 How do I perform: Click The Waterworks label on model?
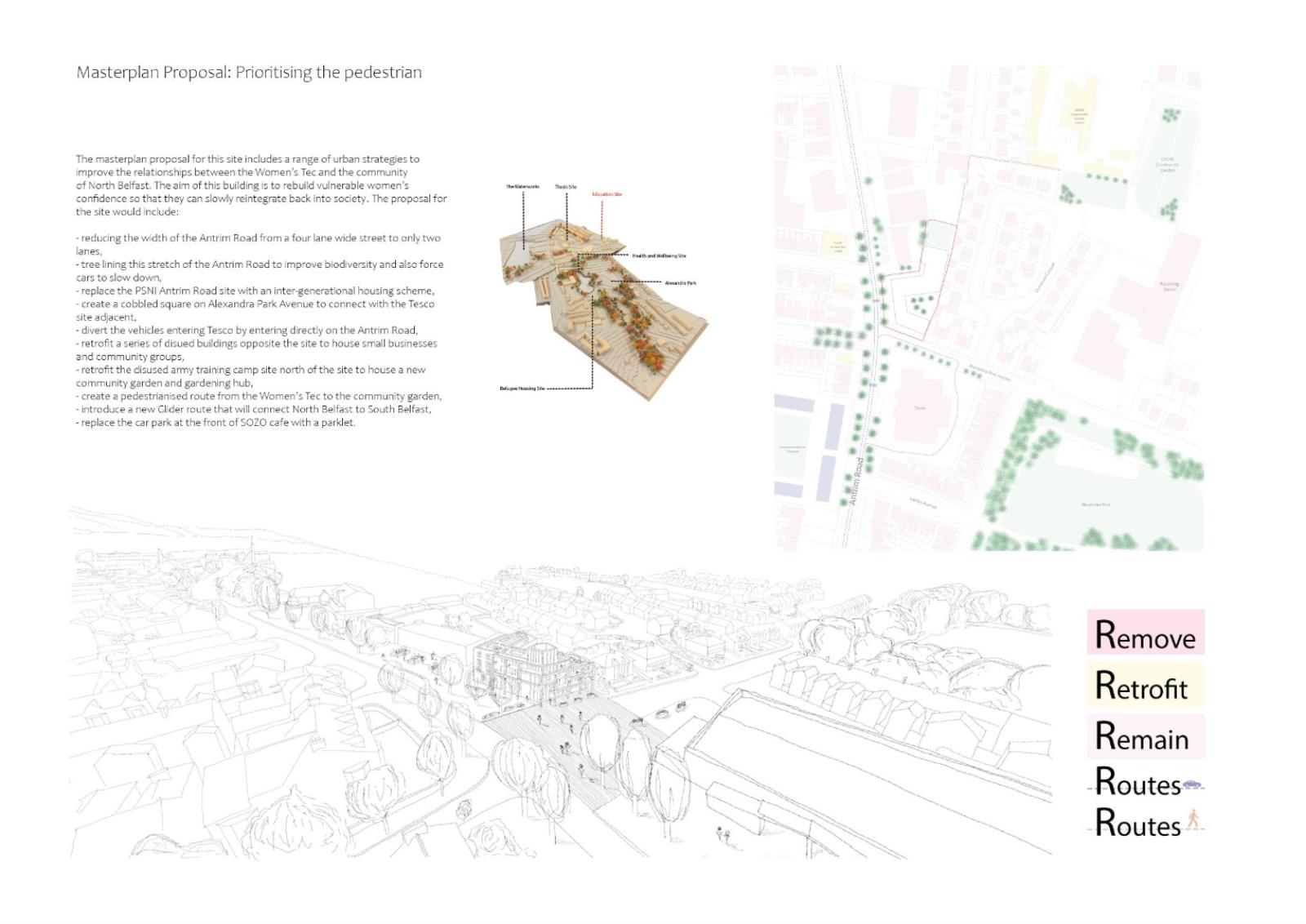pos(522,187)
